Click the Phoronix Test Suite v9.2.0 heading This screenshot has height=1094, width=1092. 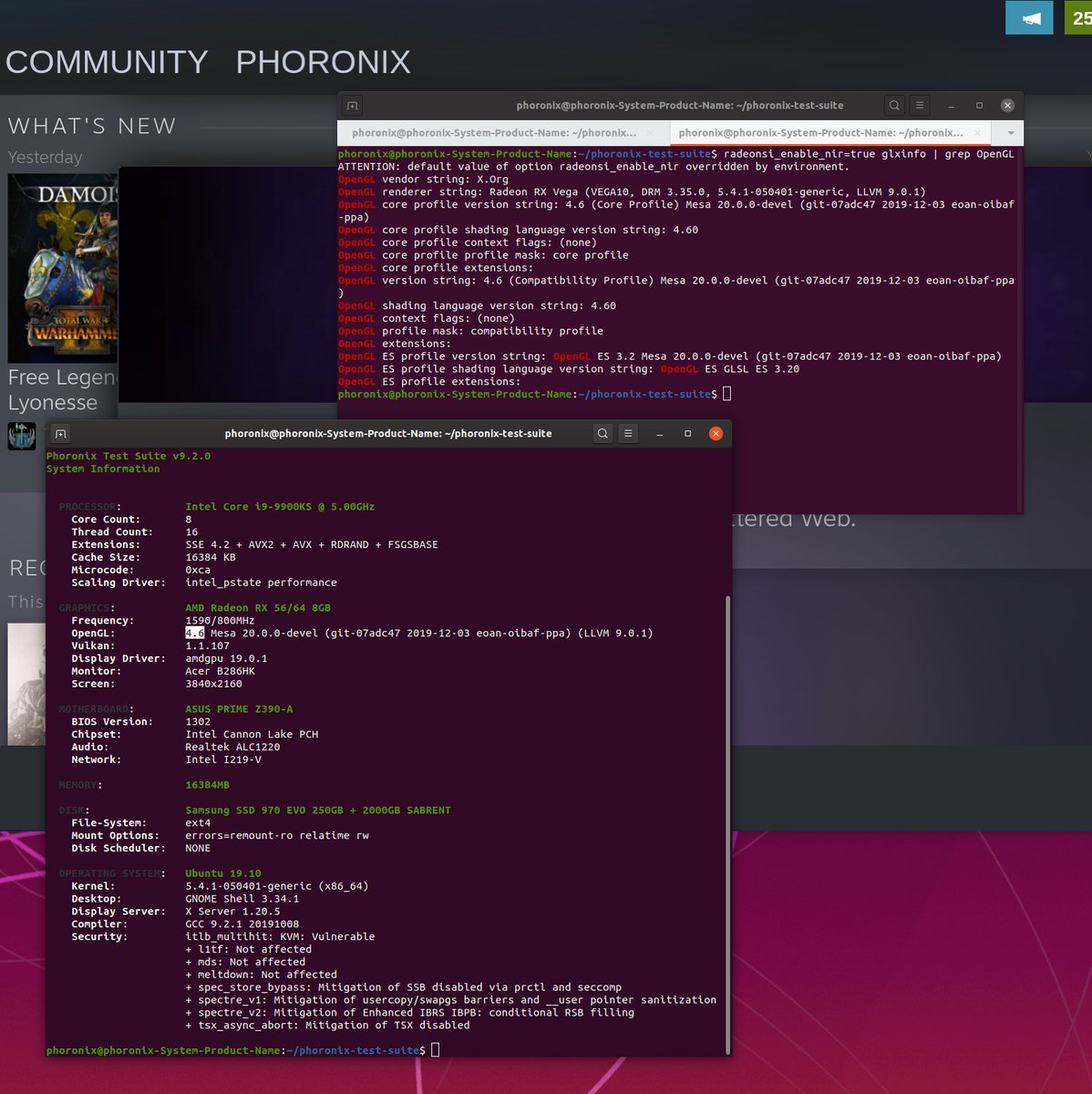[x=129, y=456]
